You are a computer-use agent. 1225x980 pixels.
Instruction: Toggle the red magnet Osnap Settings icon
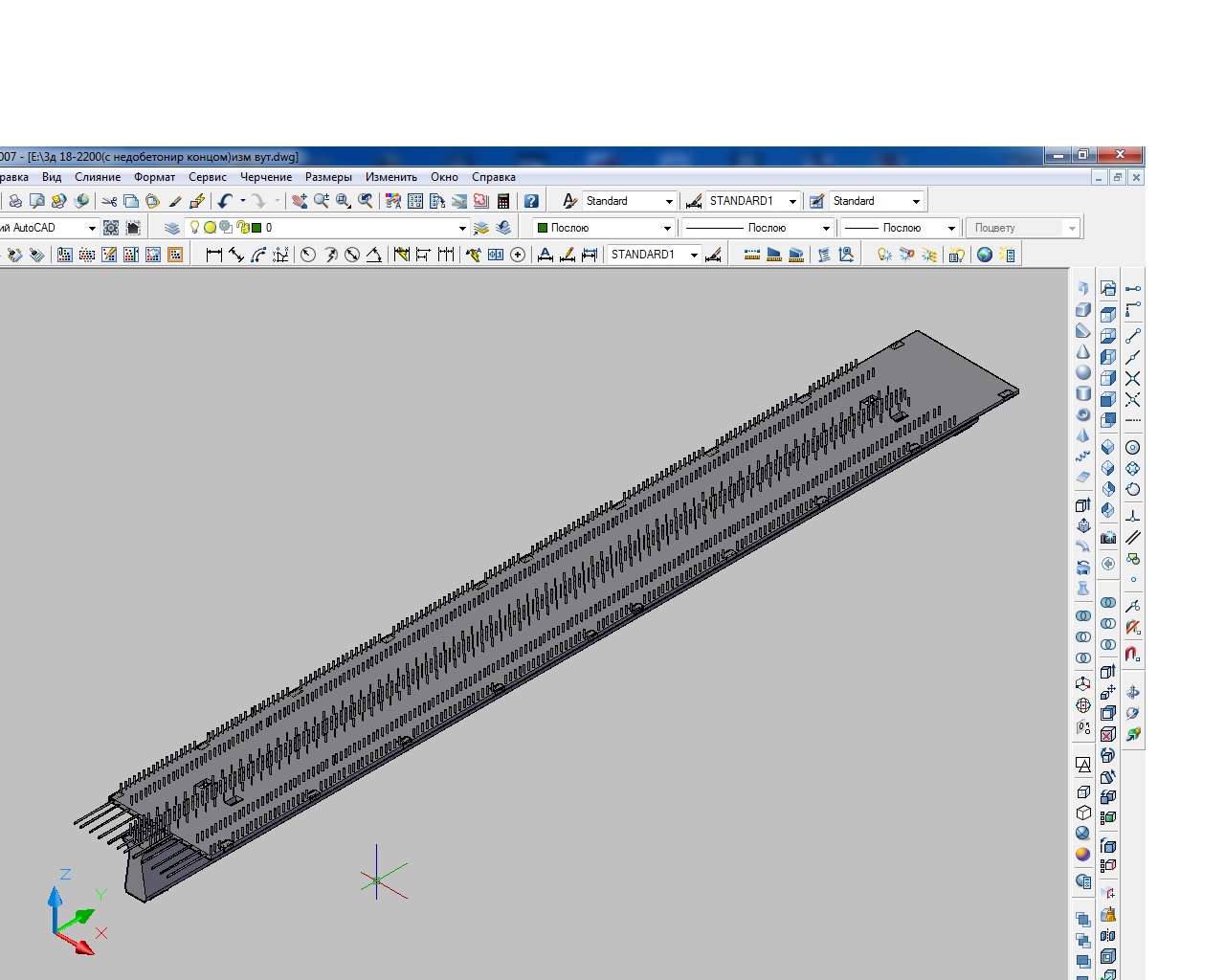[x=1133, y=654]
